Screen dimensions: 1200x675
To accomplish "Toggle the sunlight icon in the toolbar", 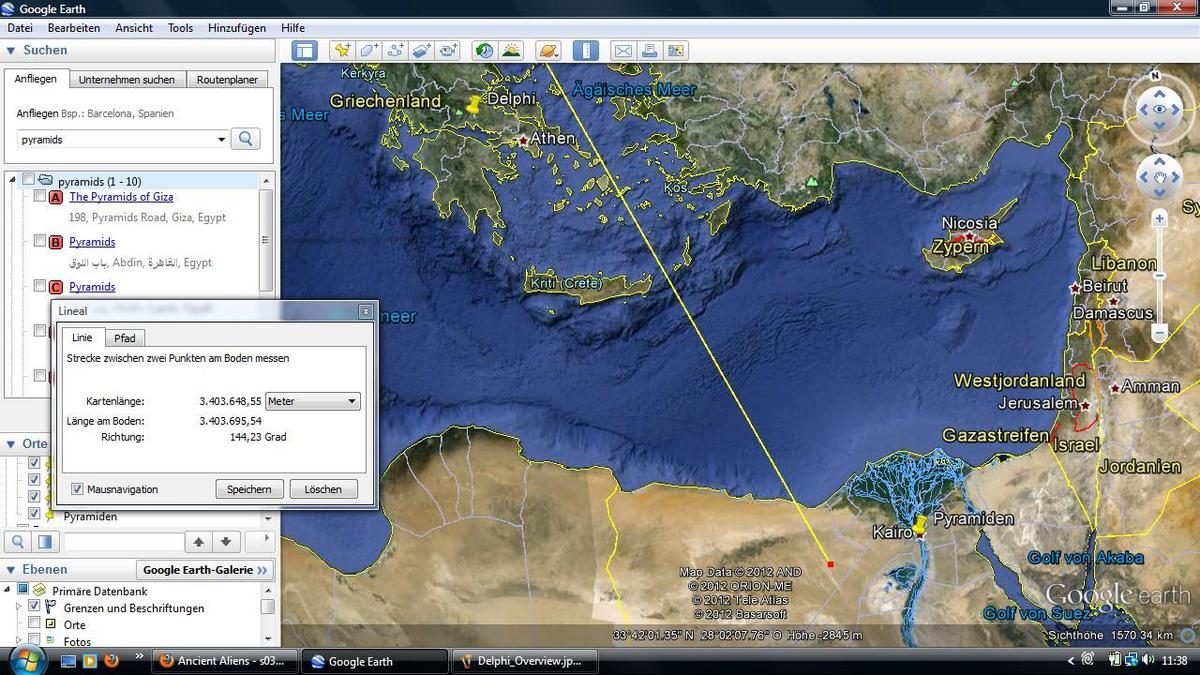I will pyautogui.click(x=511, y=51).
